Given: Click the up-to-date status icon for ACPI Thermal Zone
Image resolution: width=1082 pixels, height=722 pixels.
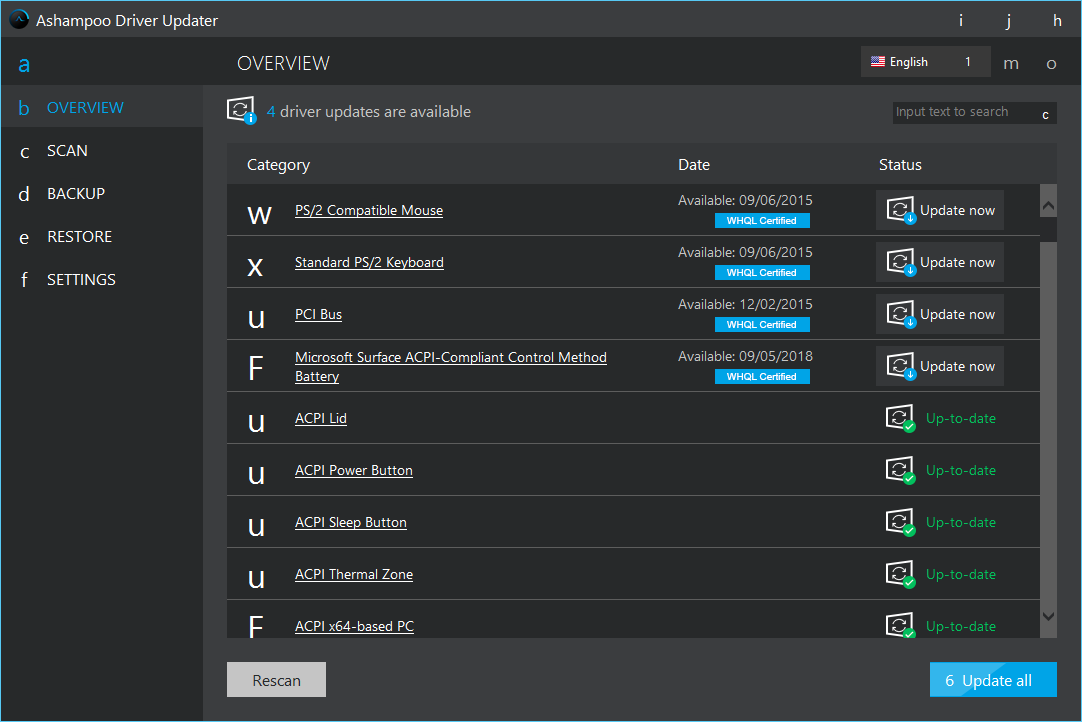Looking at the screenshot, I should pyautogui.click(x=901, y=574).
